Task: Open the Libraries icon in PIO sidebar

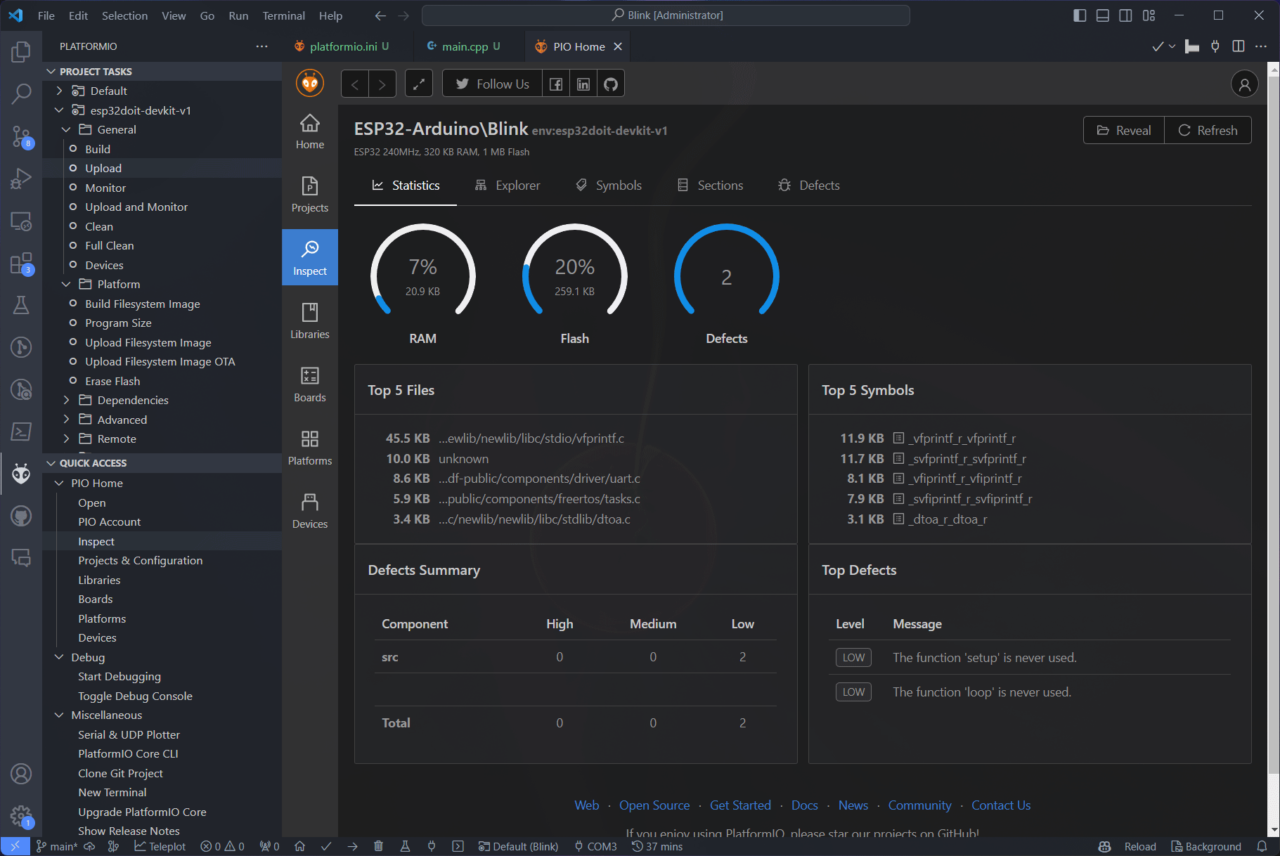Action: (310, 321)
